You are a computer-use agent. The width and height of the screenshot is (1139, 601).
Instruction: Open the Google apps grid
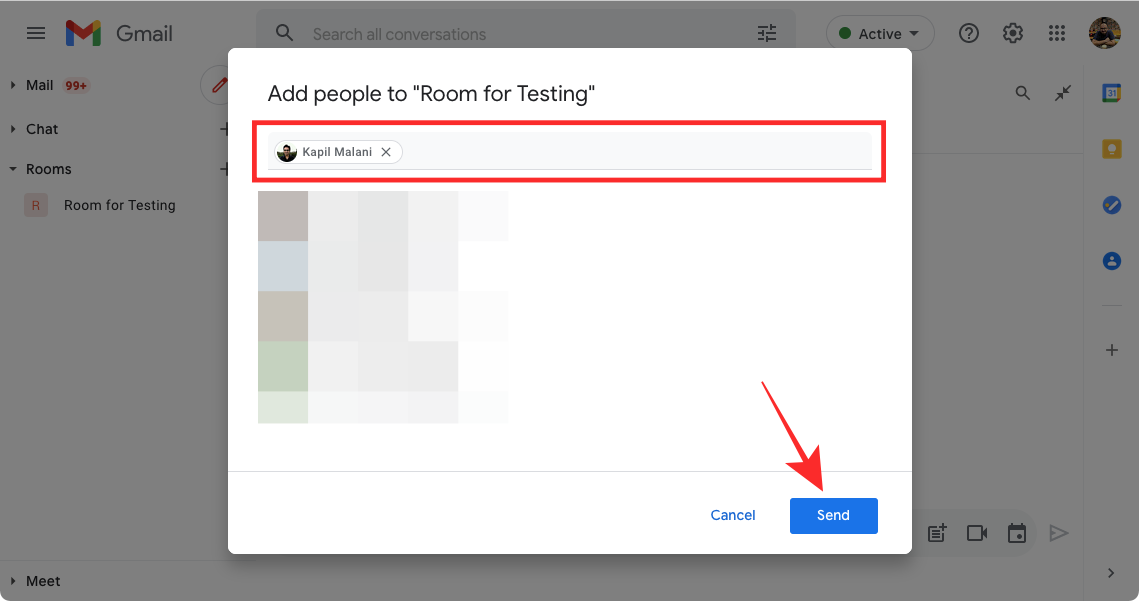point(1057,34)
